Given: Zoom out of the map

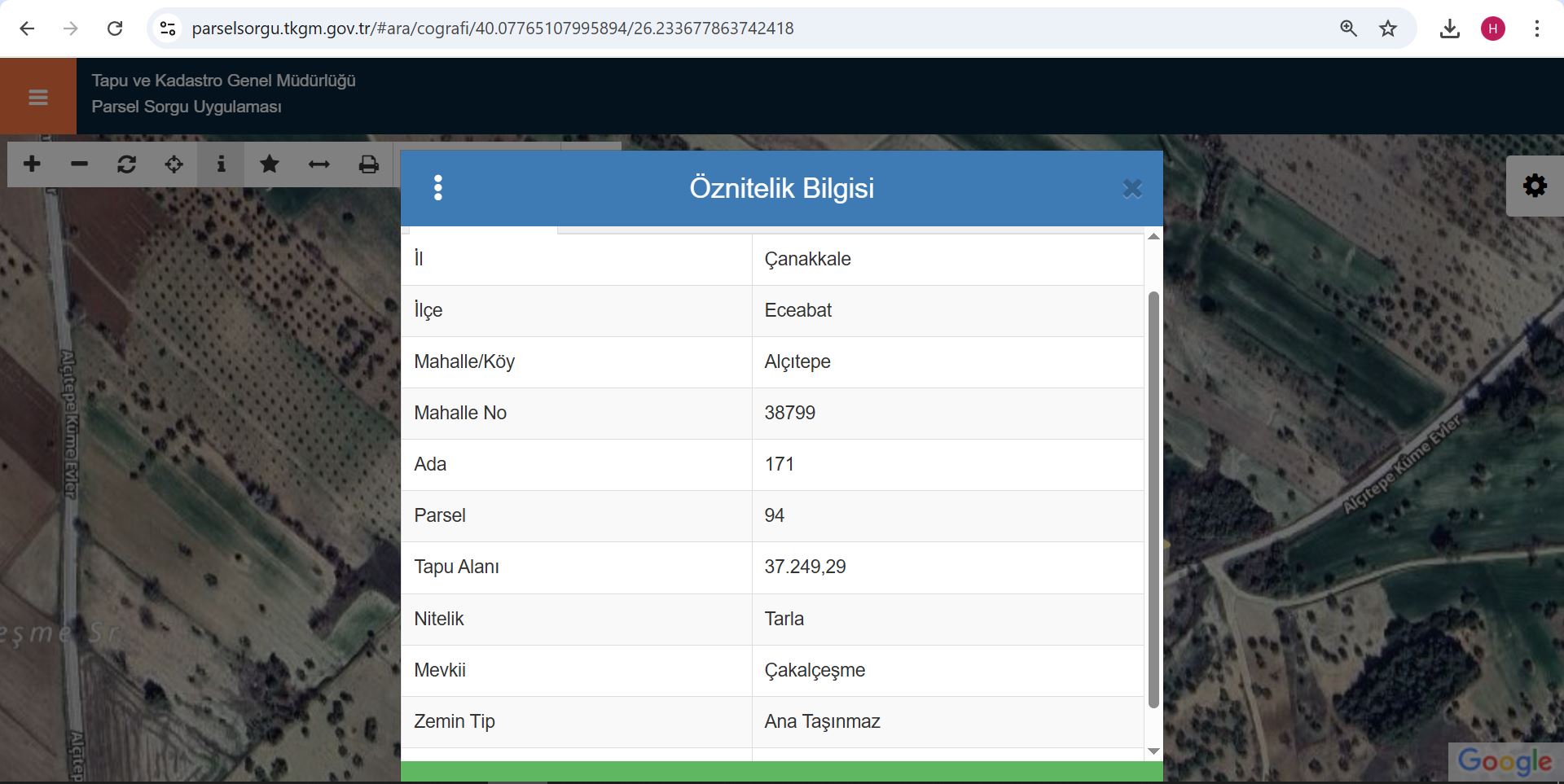Looking at the screenshot, I should (79, 164).
